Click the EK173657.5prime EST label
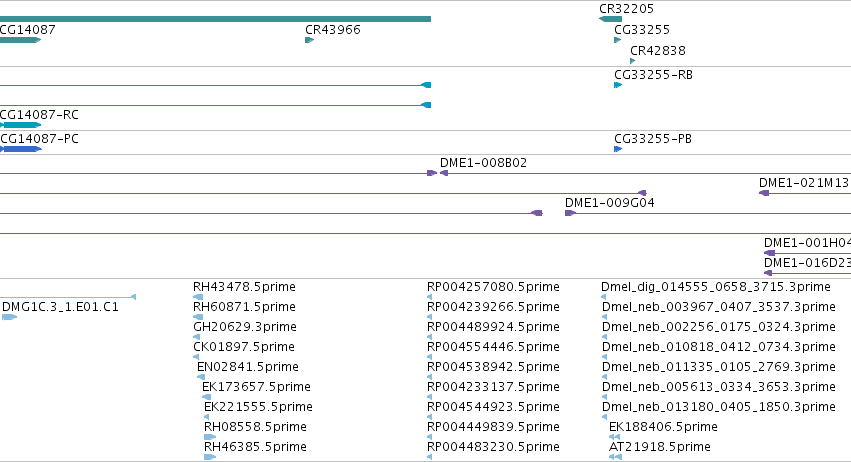The width and height of the screenshot is (851, 462). coord(256,387)
